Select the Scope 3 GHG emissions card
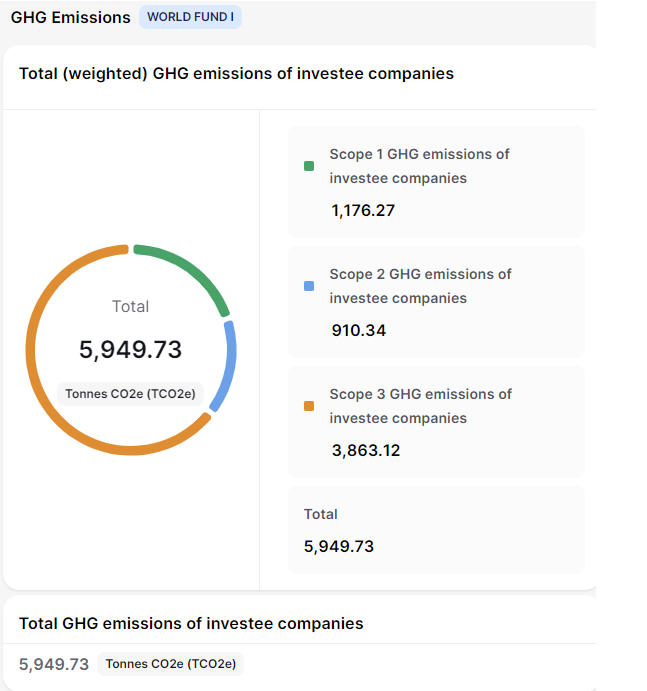This screenshot has height=691, width=647. (436, 422)
